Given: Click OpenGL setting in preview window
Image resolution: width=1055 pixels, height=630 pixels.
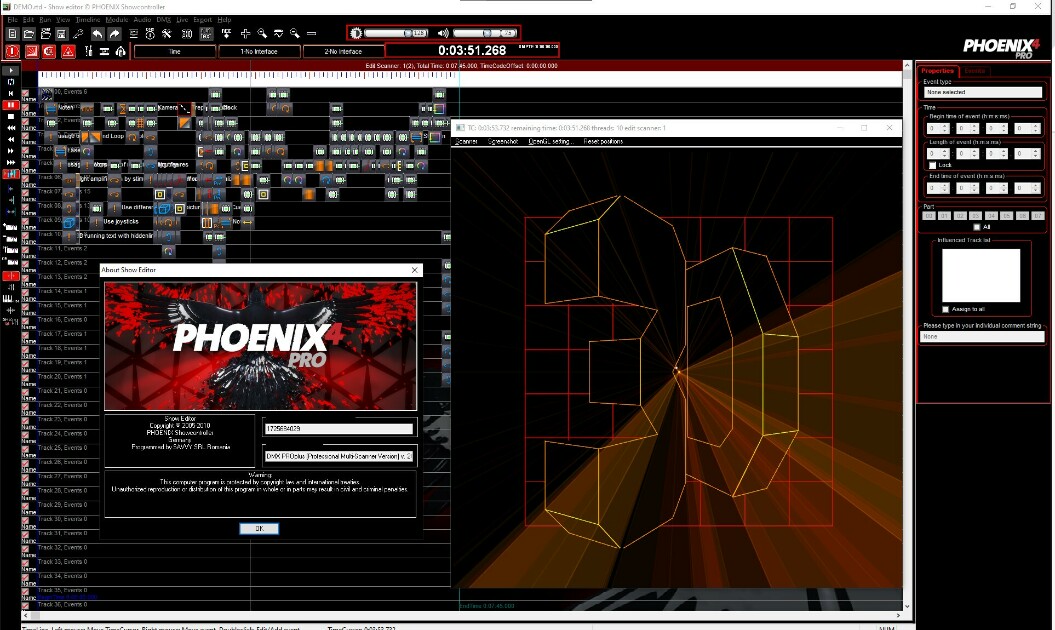Looking at the screenshot, I should click(550, 141).
